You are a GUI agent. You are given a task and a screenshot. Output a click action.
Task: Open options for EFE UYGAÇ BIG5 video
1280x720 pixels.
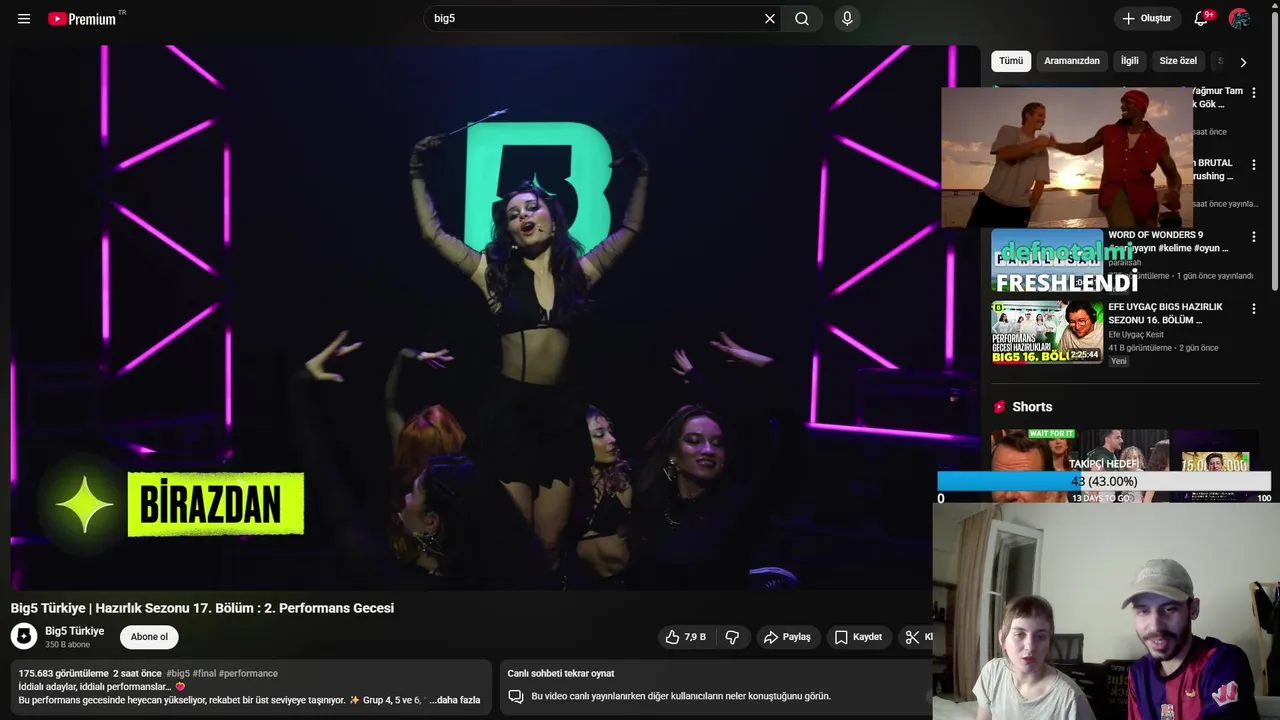[x=1254, y=309]
